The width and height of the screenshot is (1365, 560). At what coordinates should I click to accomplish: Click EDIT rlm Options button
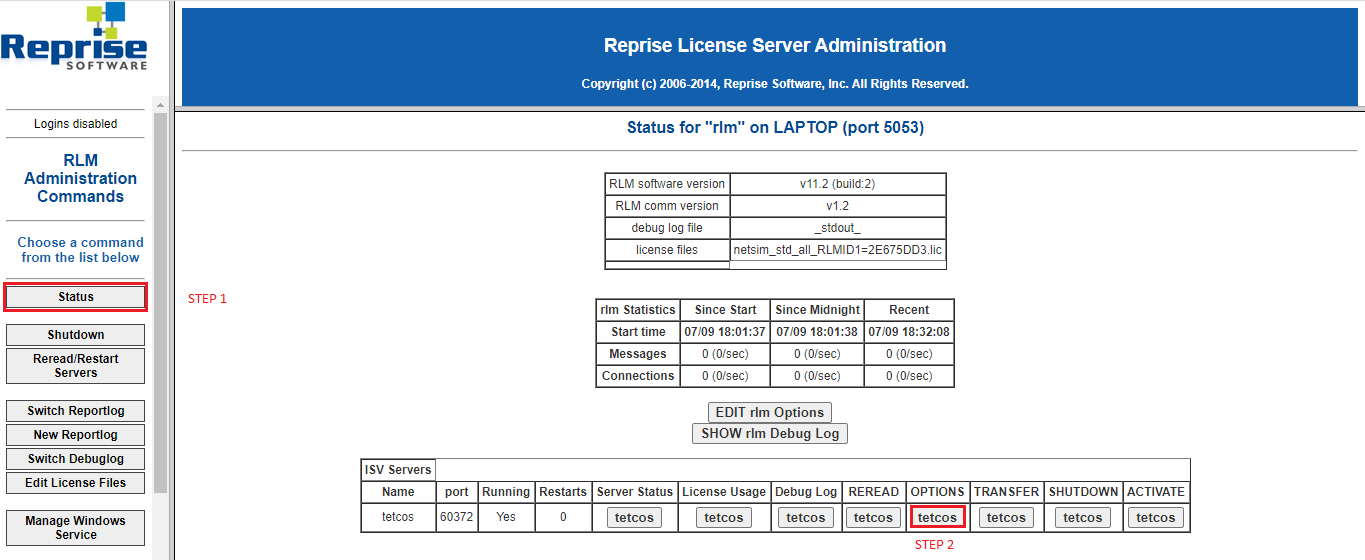point(770,412)
